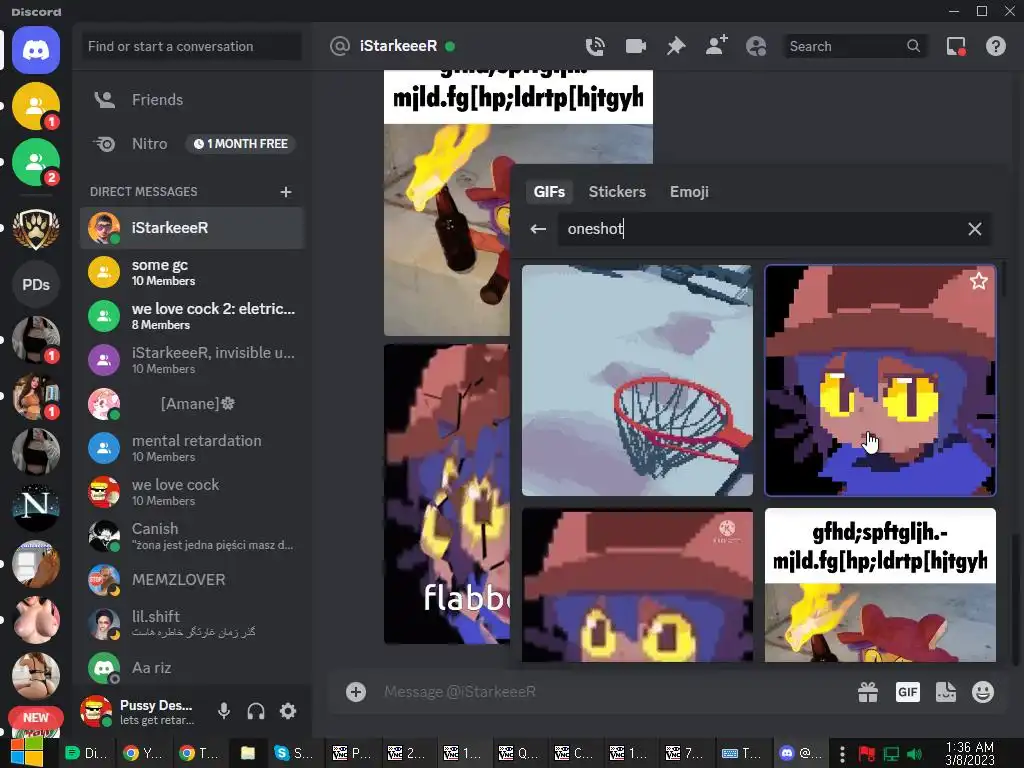Open the we love cock 2 group
The image size is (1024, 768).
pos(192,316)
